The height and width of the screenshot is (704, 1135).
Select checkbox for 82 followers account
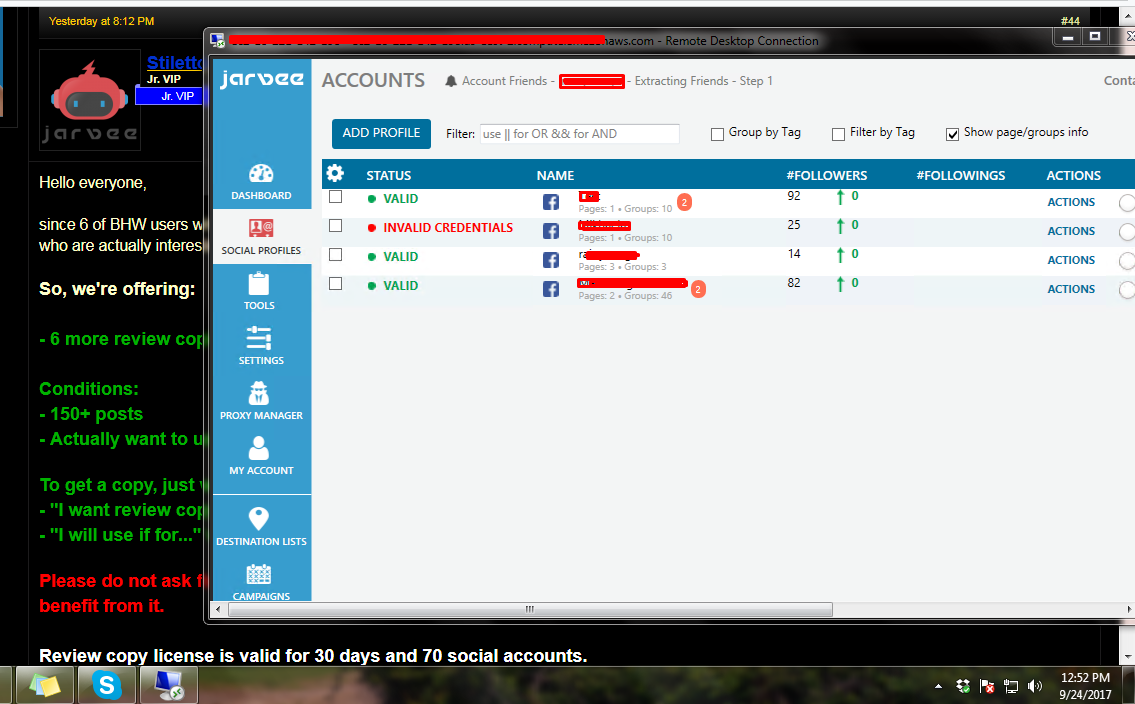(335, 284)
